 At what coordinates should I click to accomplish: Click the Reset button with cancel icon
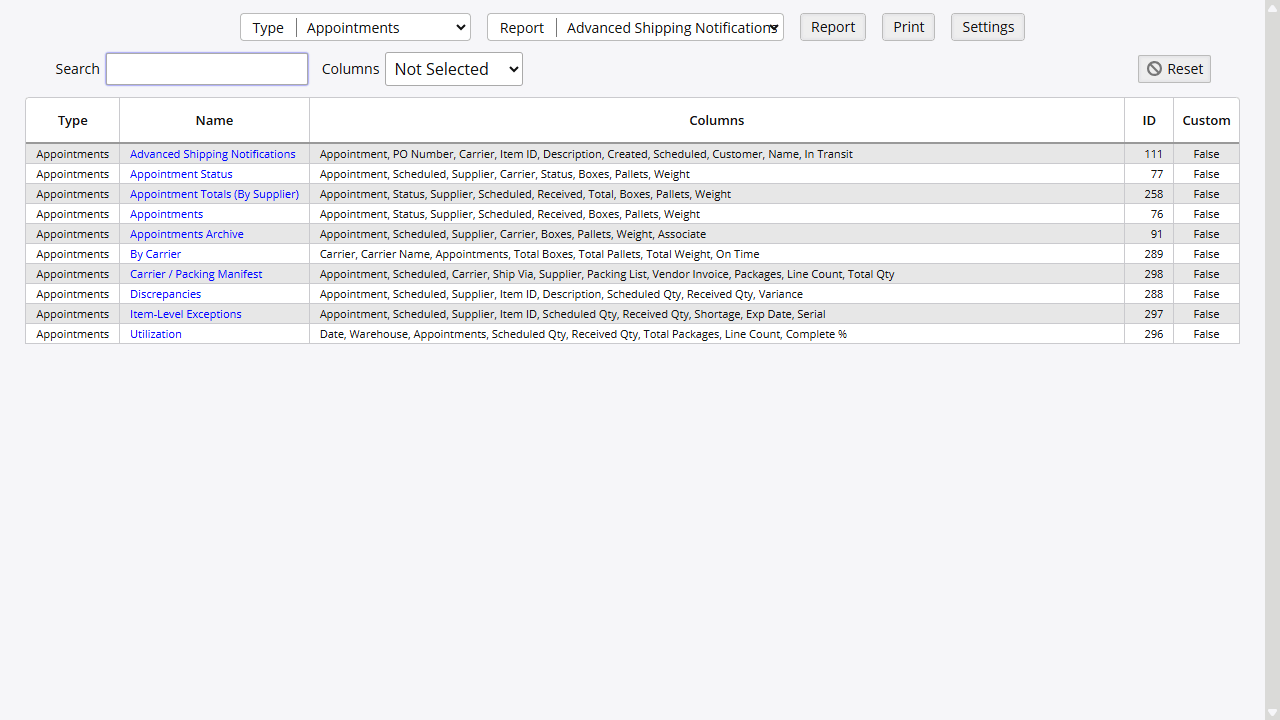point(1174,69)
